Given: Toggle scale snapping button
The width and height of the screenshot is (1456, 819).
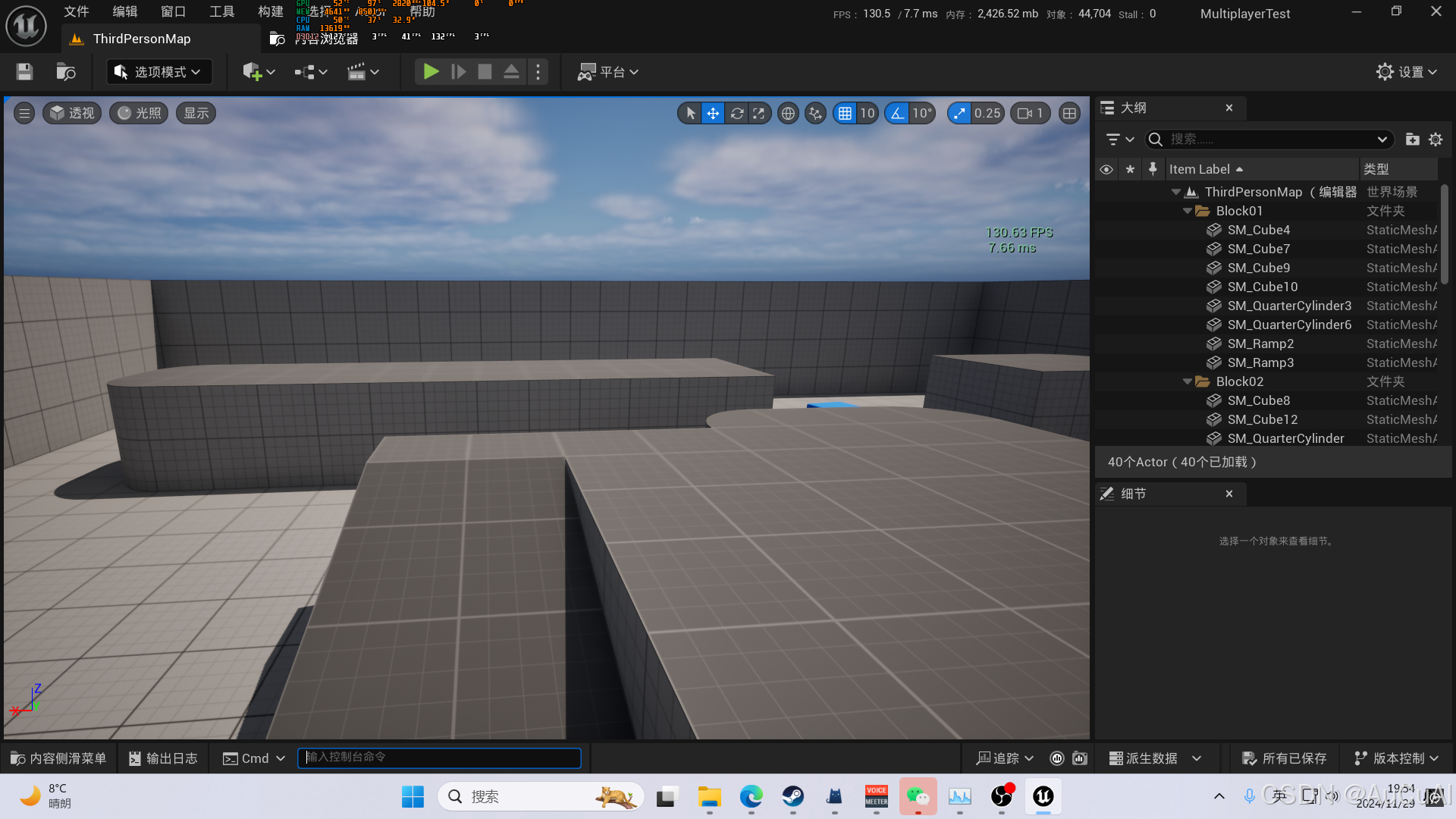Looking at the screenshot, I should coord(959,114).
